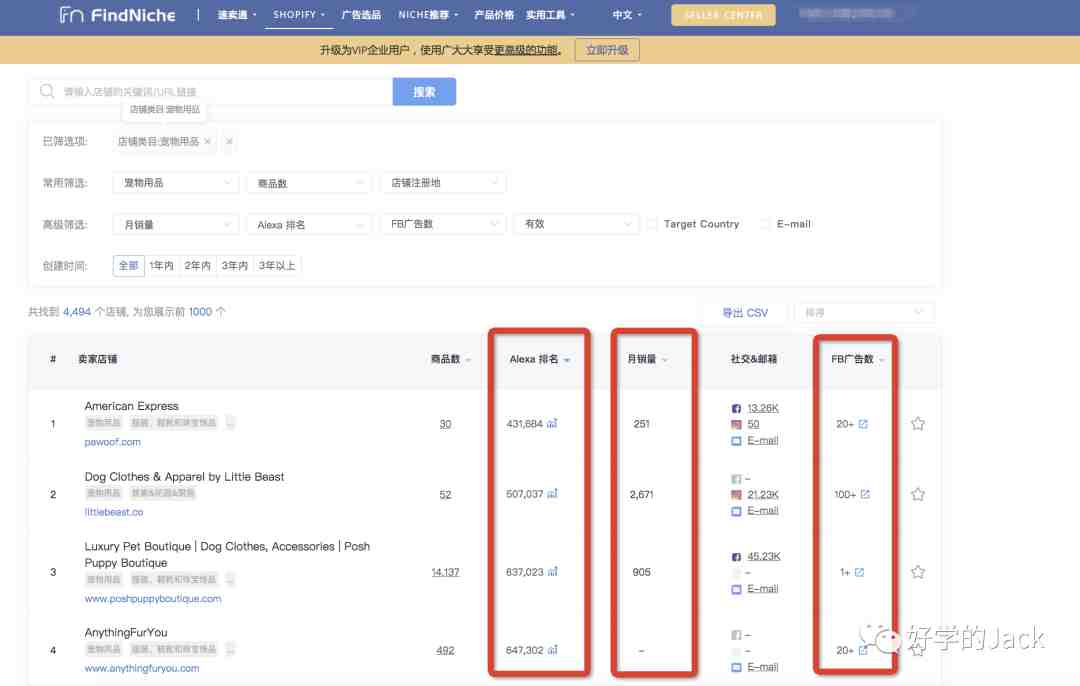Open the 有效 status dropdown
Screen dimensions: 1080x686
(577, 224)
